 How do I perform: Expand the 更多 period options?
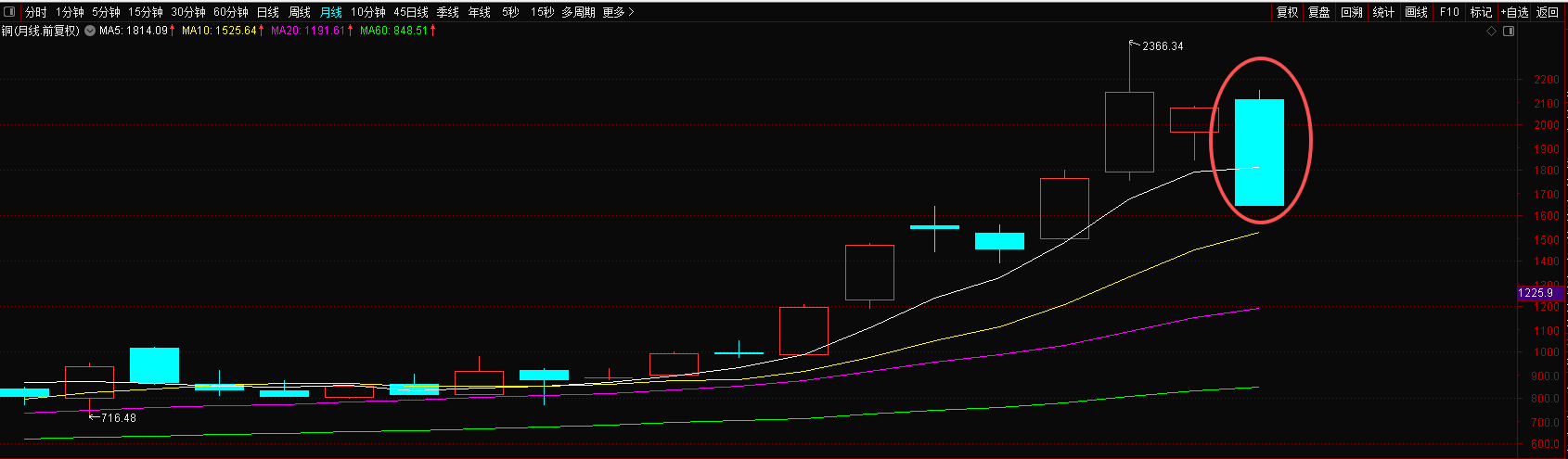(x=618, y=12)
